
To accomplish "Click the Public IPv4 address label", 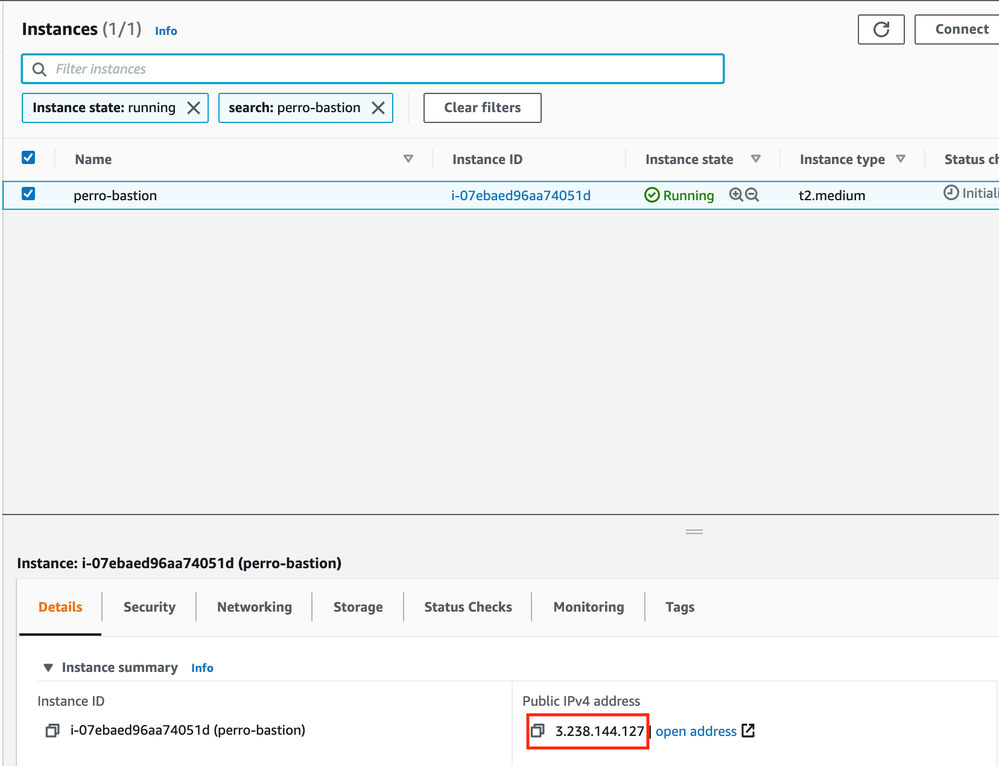I will 581,701.
